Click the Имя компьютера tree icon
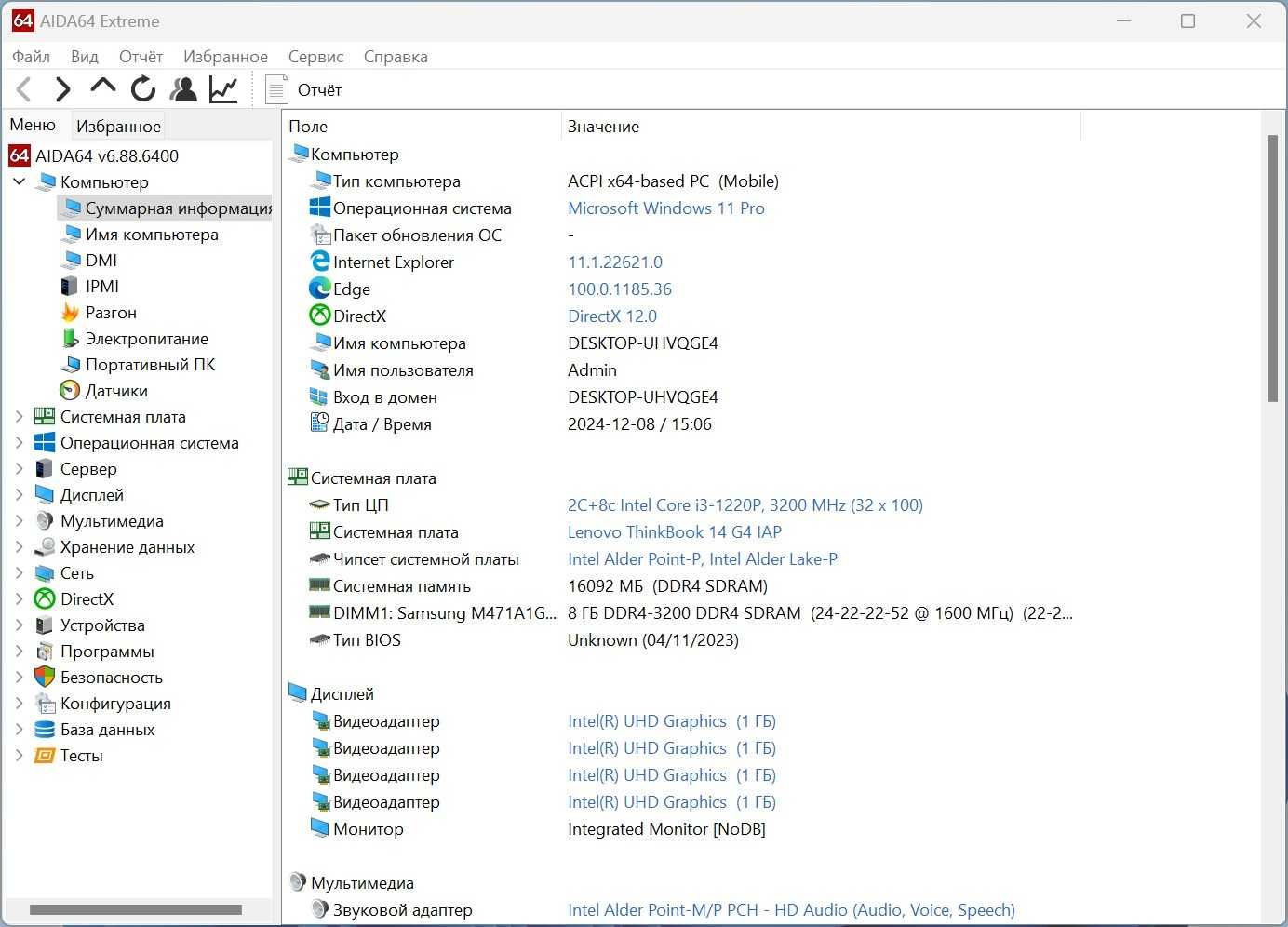The height and width of the screenshot is (927, 1288). pyautogui.click(x=71, y=235)
